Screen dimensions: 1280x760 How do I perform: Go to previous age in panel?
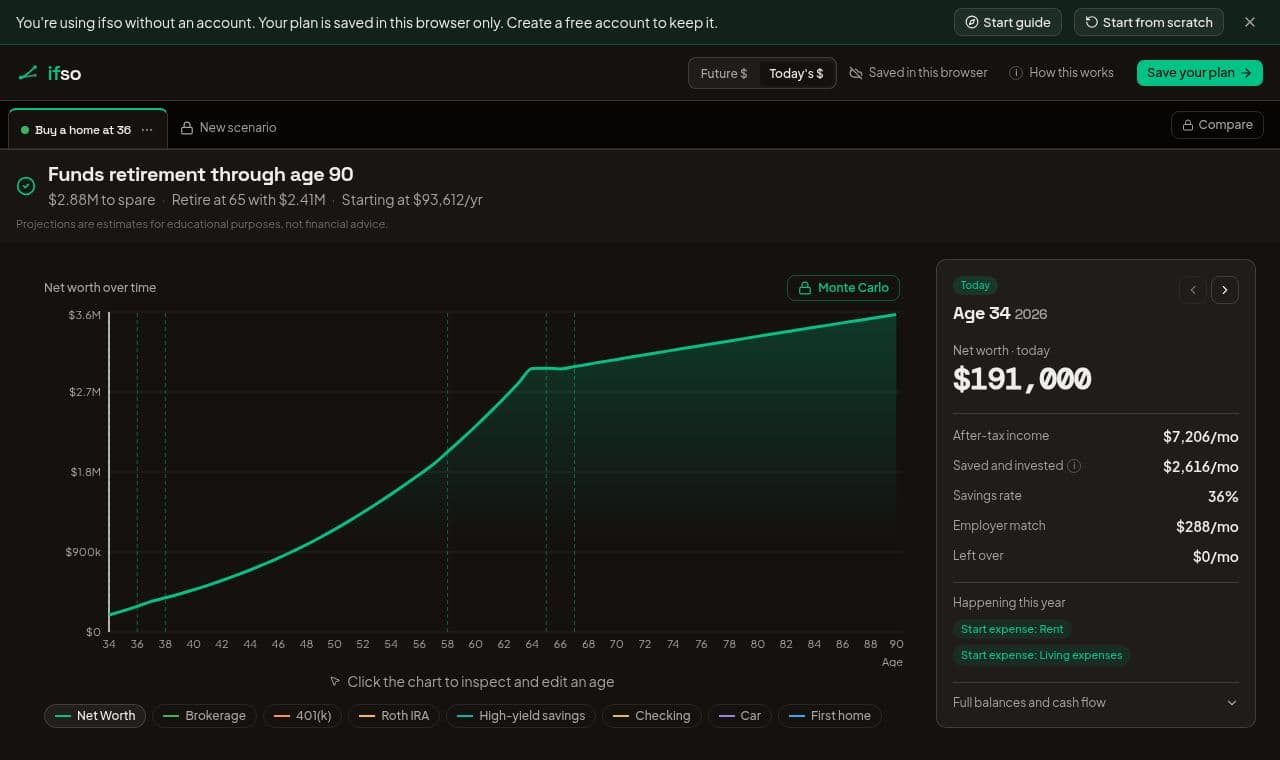tap(1192, 290)
